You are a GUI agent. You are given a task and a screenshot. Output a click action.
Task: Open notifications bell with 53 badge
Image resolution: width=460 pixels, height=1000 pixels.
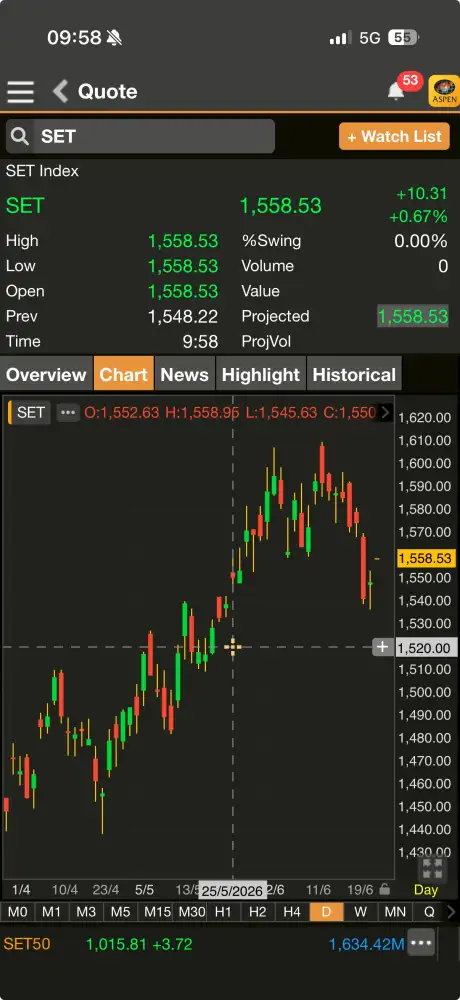[x=396, y=91]
